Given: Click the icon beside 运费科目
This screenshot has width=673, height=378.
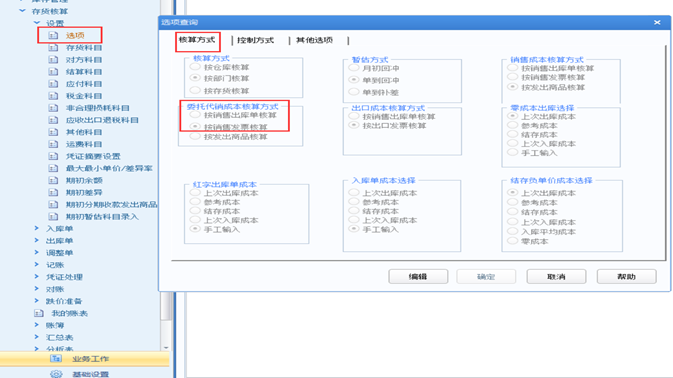Looking at the screenshot, I should [x=53, y=144].
